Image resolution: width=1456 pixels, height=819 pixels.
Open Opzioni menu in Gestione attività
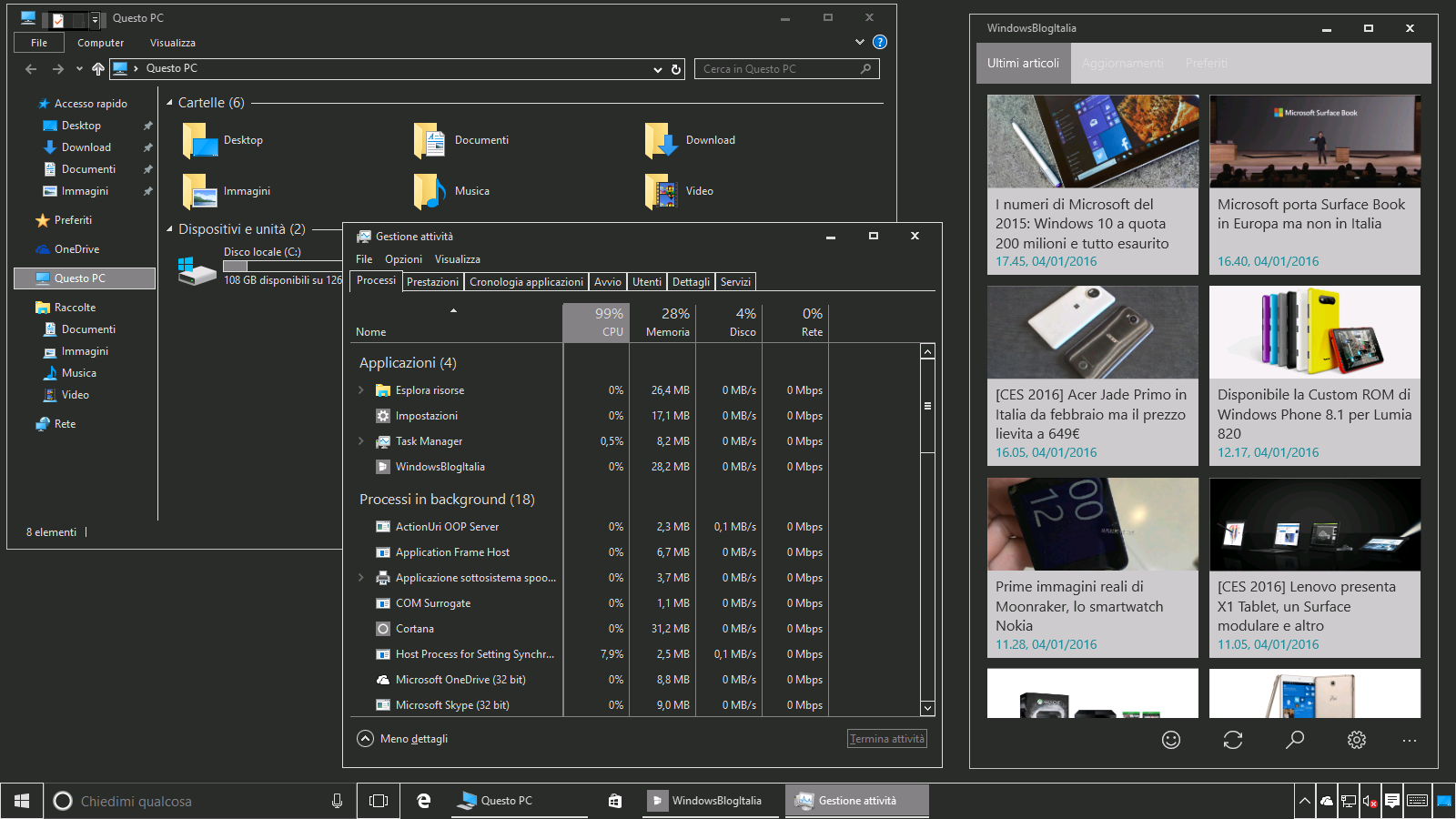403,259
